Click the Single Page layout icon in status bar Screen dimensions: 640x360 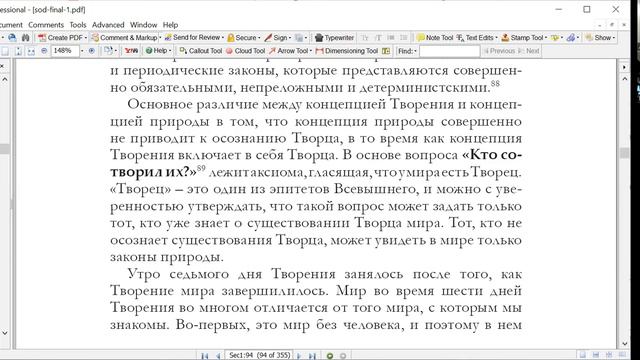[583, 355]
